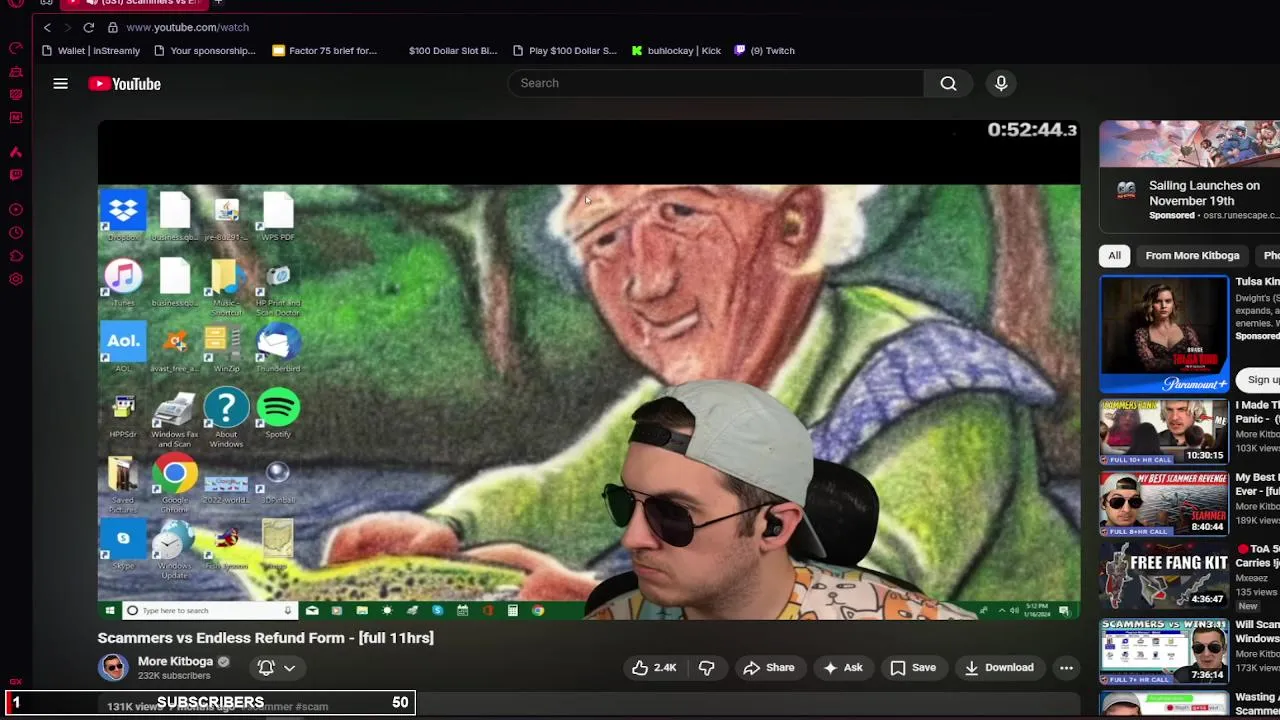The image size is (1280, 720).
Task: Open Scammers vs Win3.1 7:36:14 thumbnail
Action: point(1164,651)
